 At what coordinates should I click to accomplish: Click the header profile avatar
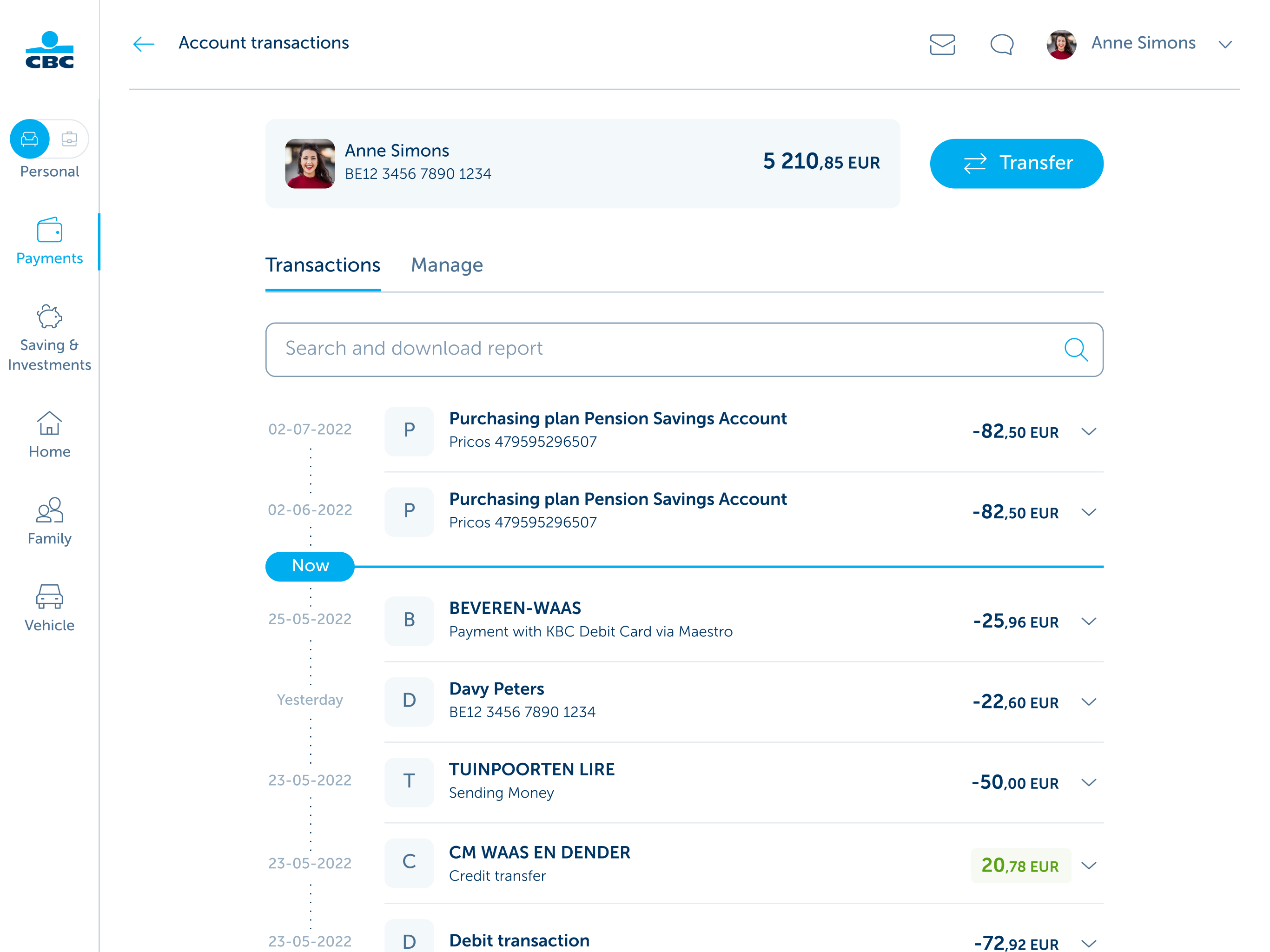[x=1061, y=44]
